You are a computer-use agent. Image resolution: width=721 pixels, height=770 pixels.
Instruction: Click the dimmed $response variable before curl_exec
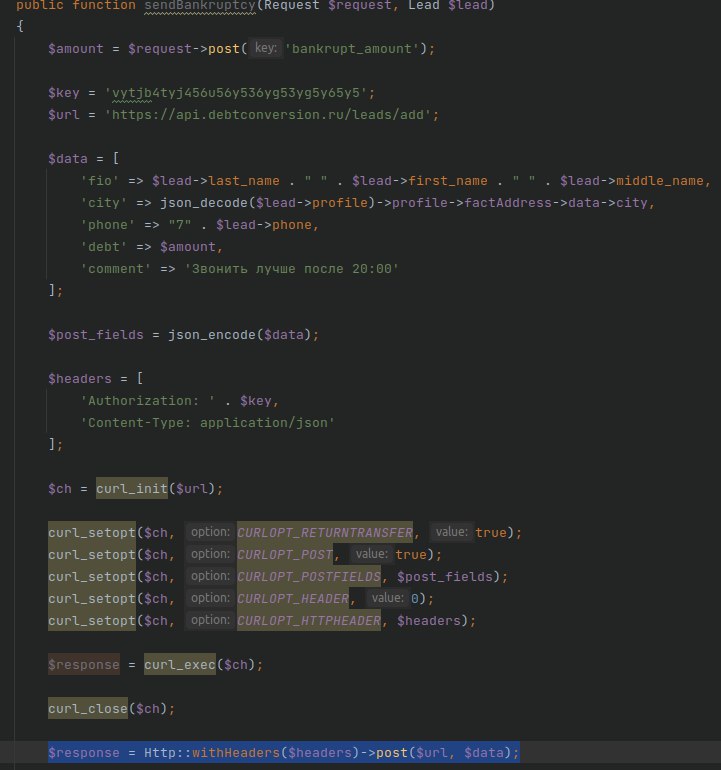coord(84,664)
